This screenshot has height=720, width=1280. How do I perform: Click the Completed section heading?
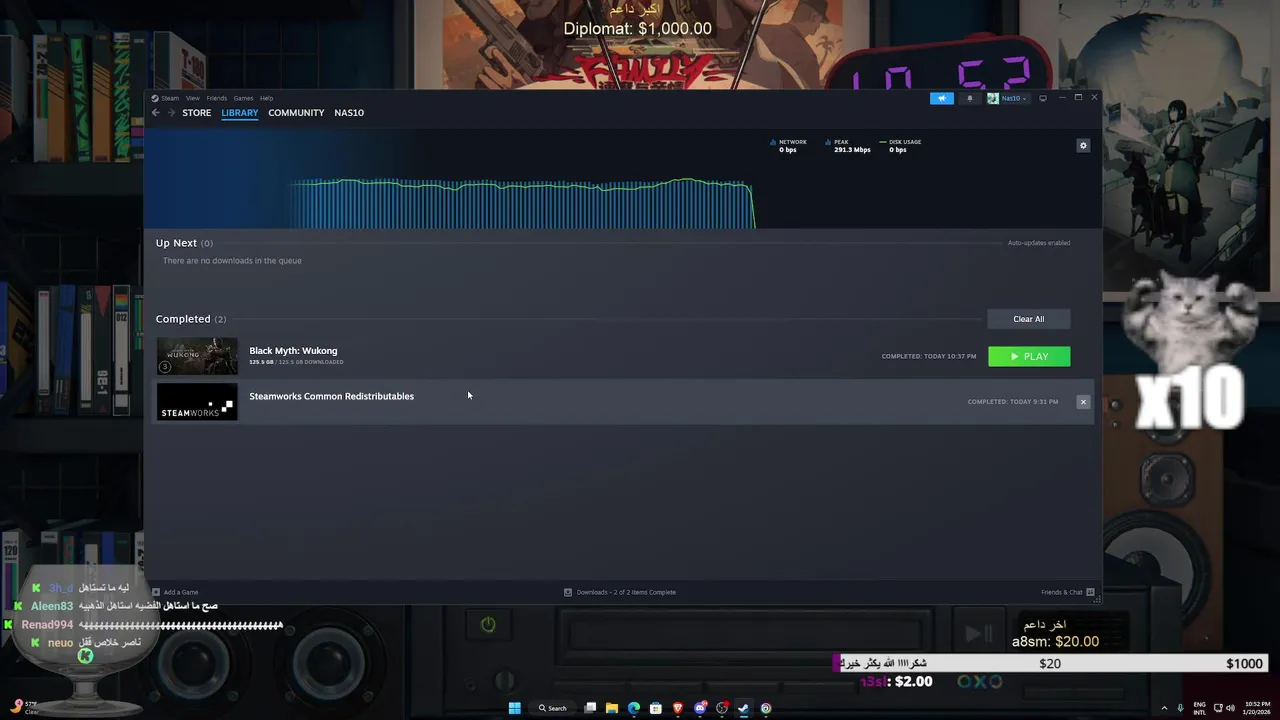[x=183, y=319]
